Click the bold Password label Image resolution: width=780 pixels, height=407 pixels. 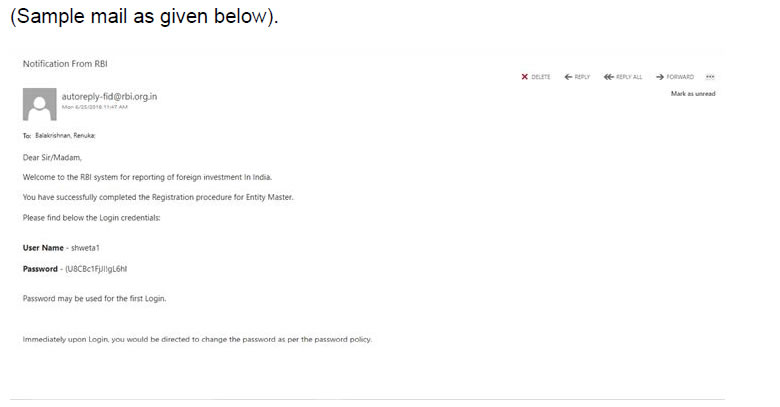click(40, 268)
